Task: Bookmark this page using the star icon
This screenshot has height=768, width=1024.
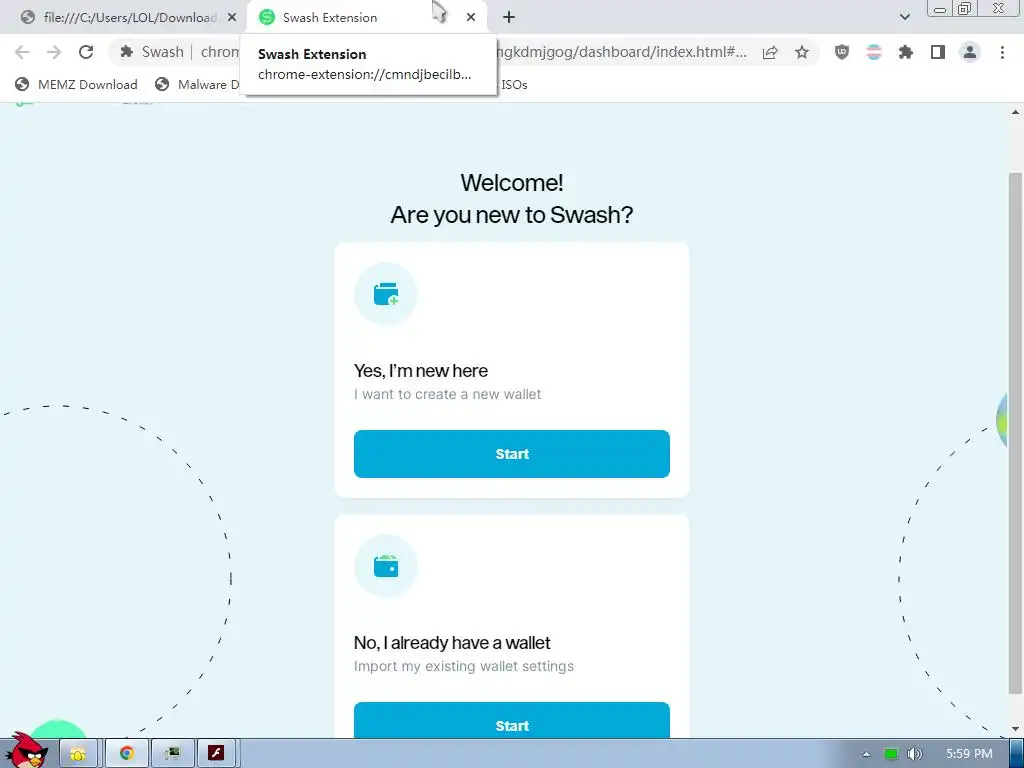Action: [802, 52]
